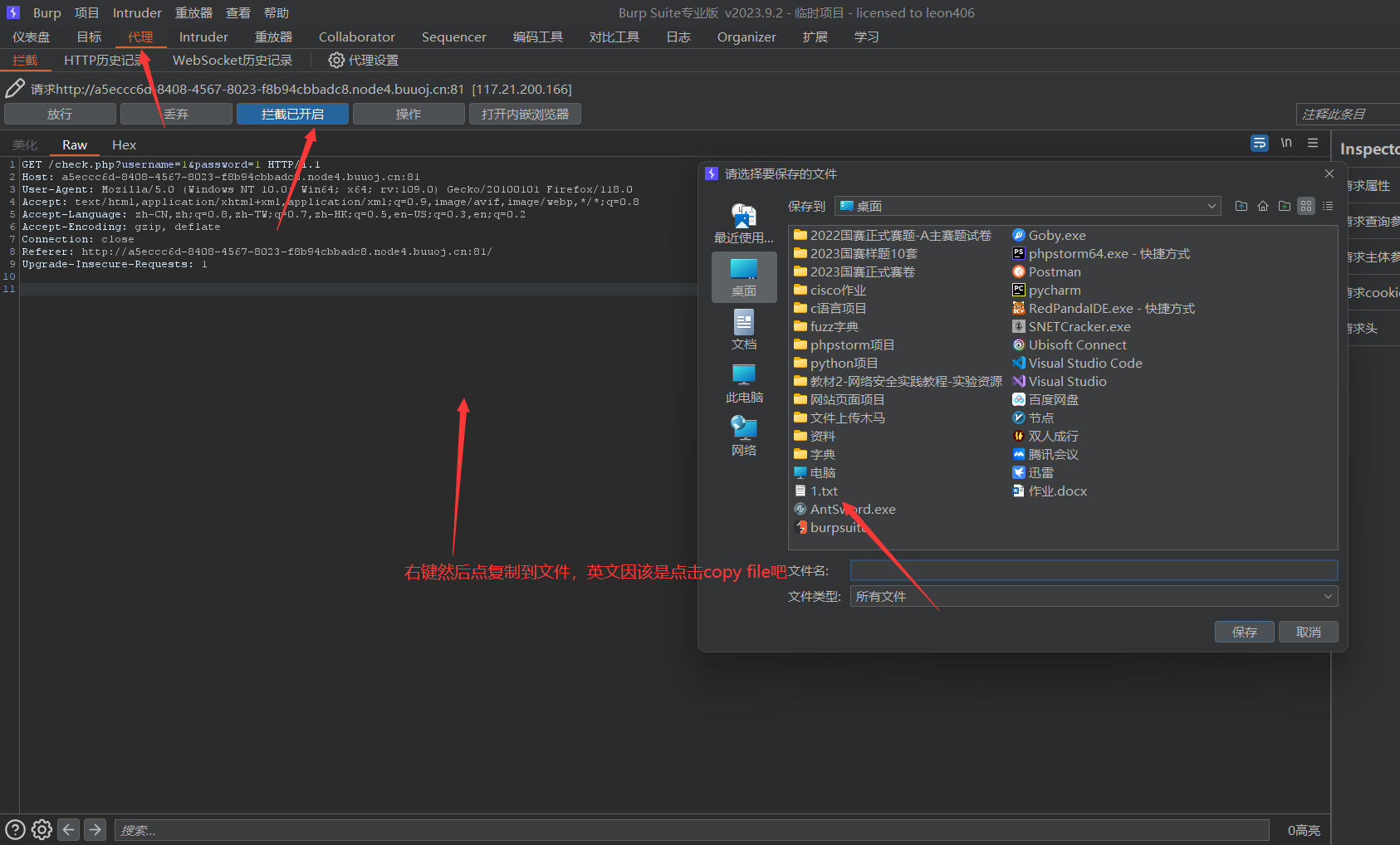Open the Organizer tab
The width and height of the screenshot is (1400, 845).
[x=747, y=37]
